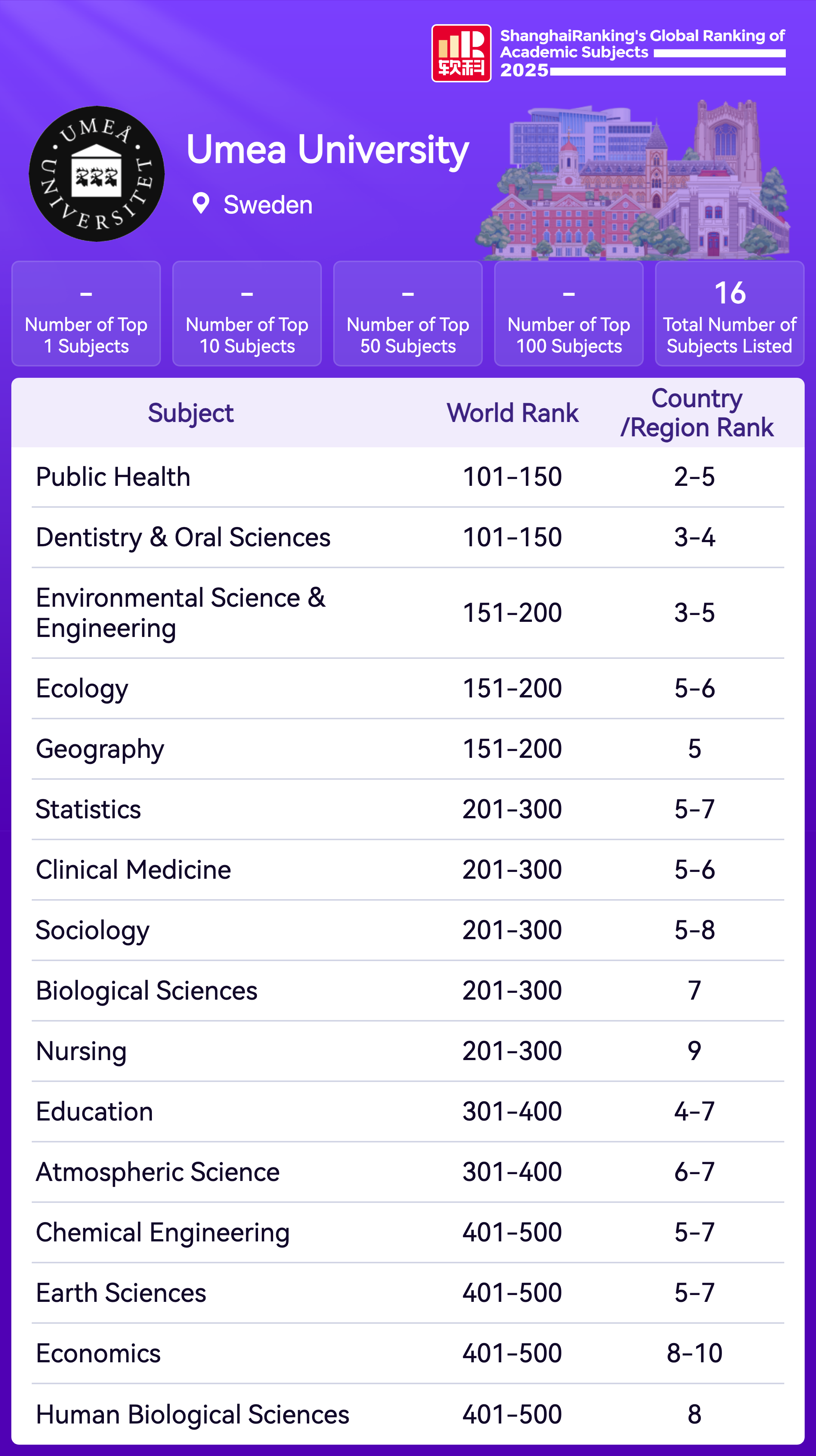
Task: Open the Public Health subject row
Action: [x=113, y=477]
